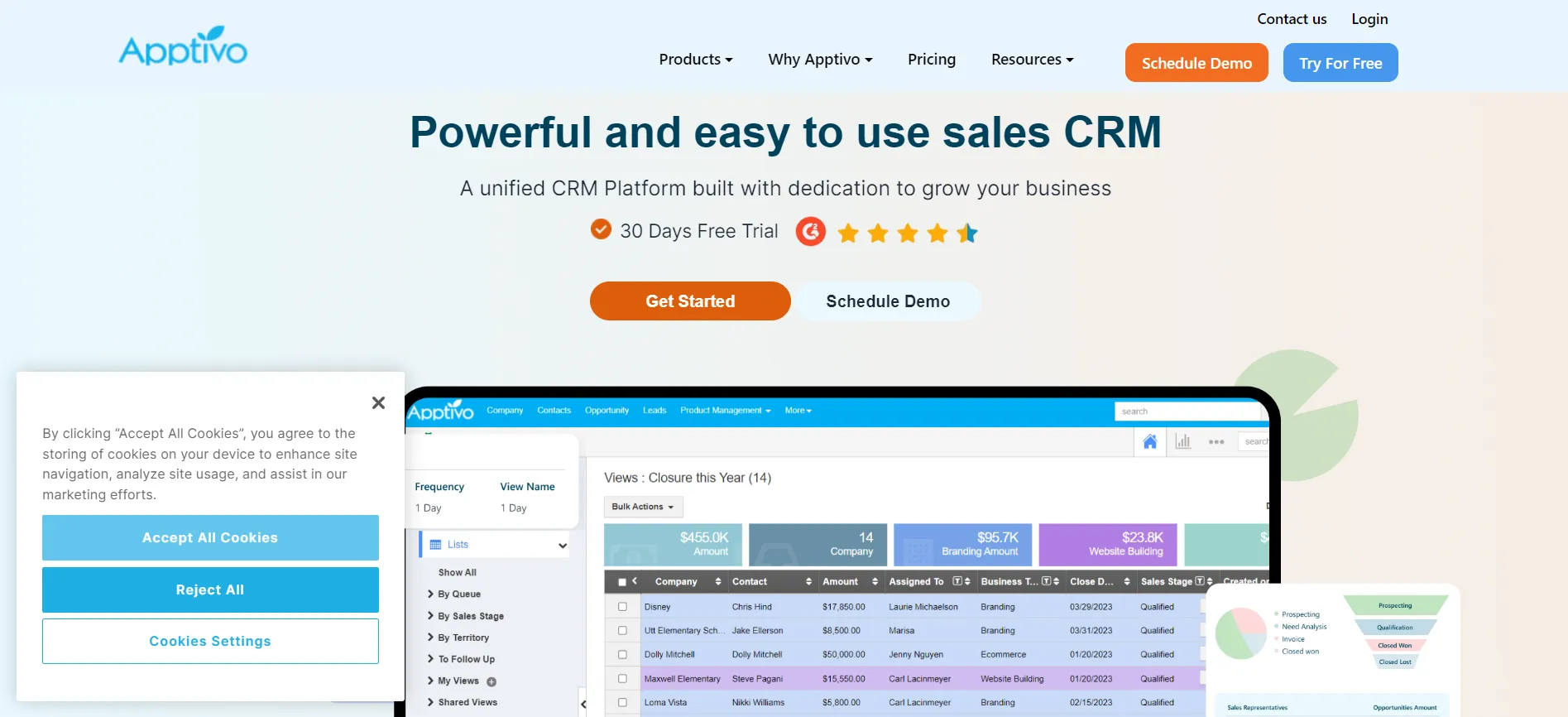Check the Dolly Mitchell row checkbox
This screenshot has height=717, width=1568.
point(622,654)
